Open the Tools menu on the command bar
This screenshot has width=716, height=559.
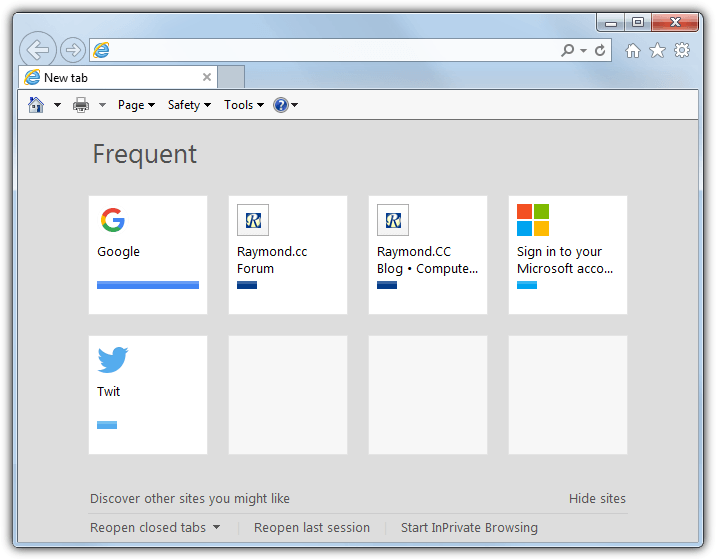(x=244, y=105)
